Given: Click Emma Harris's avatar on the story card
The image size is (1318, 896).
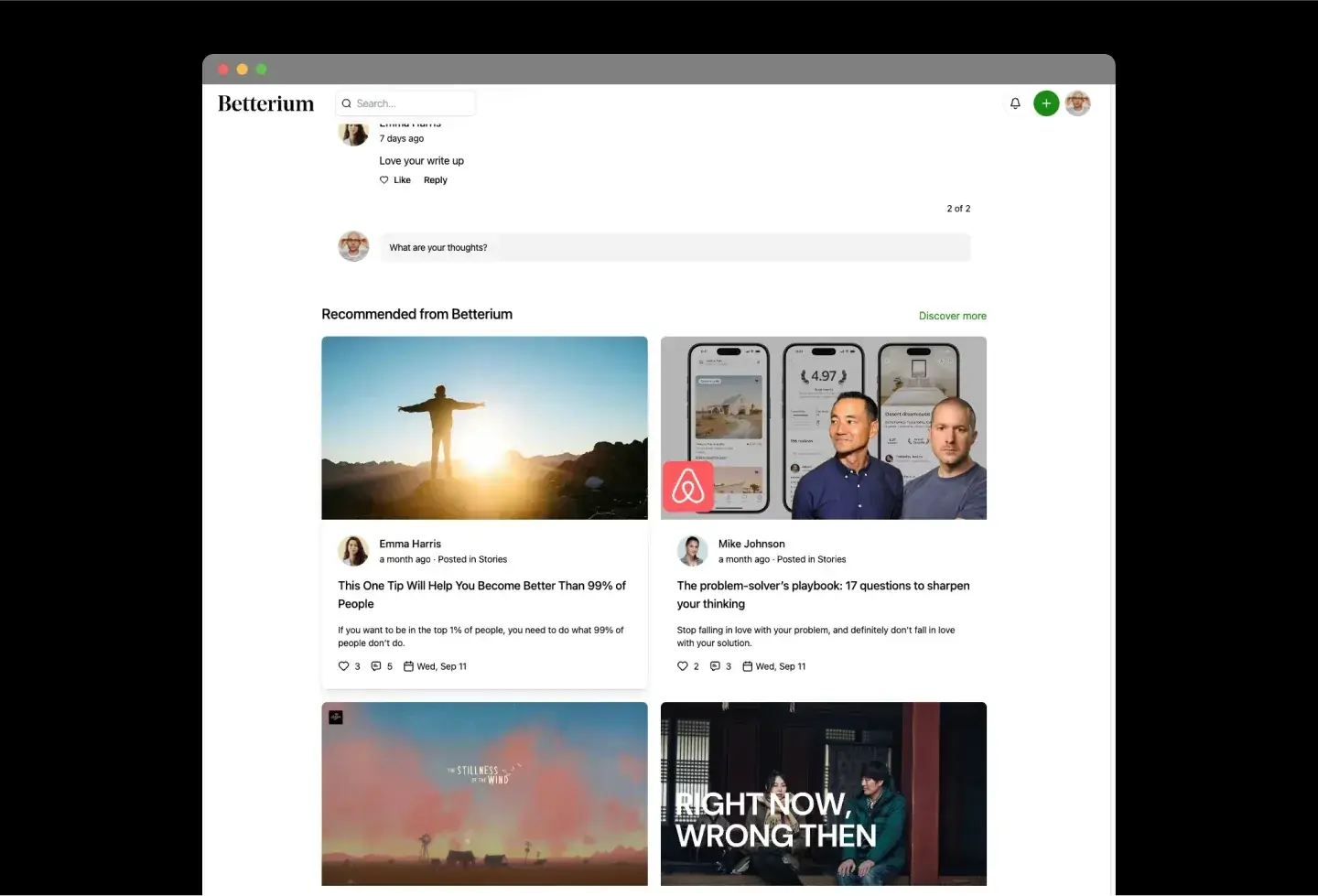Looking at the screenshot, I should (353, 551).
